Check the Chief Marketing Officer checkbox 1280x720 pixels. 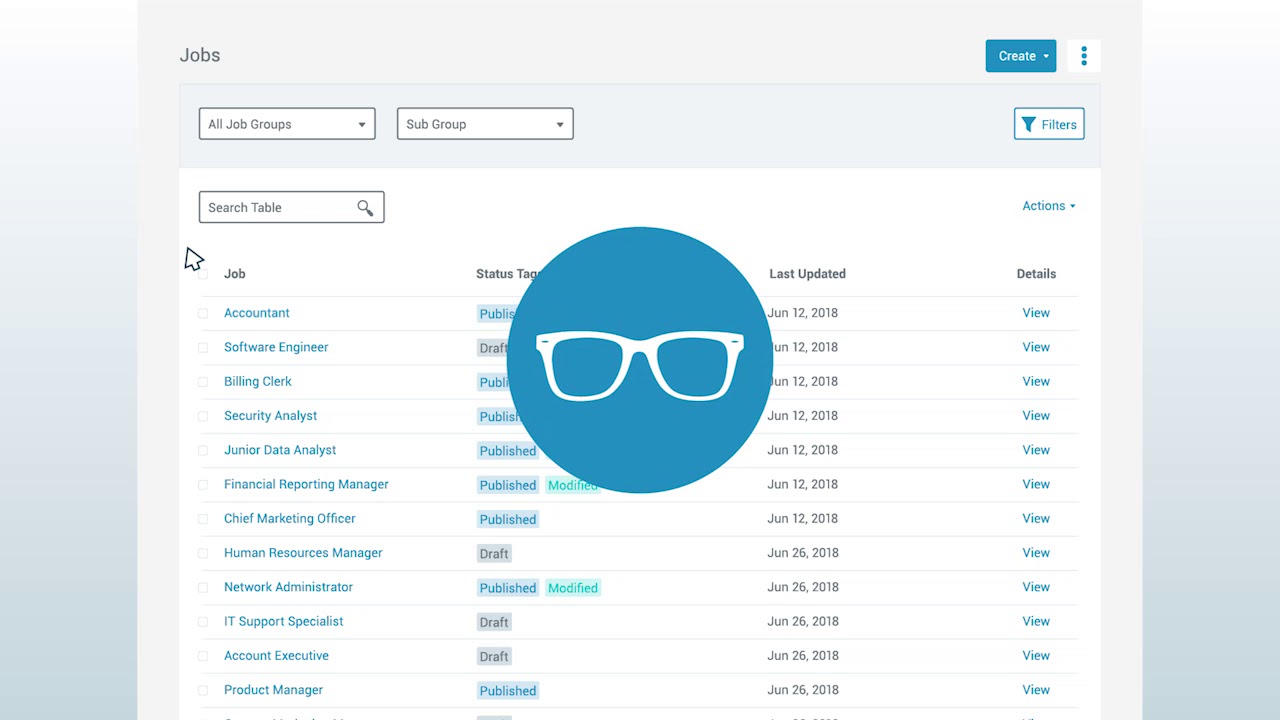203,519
